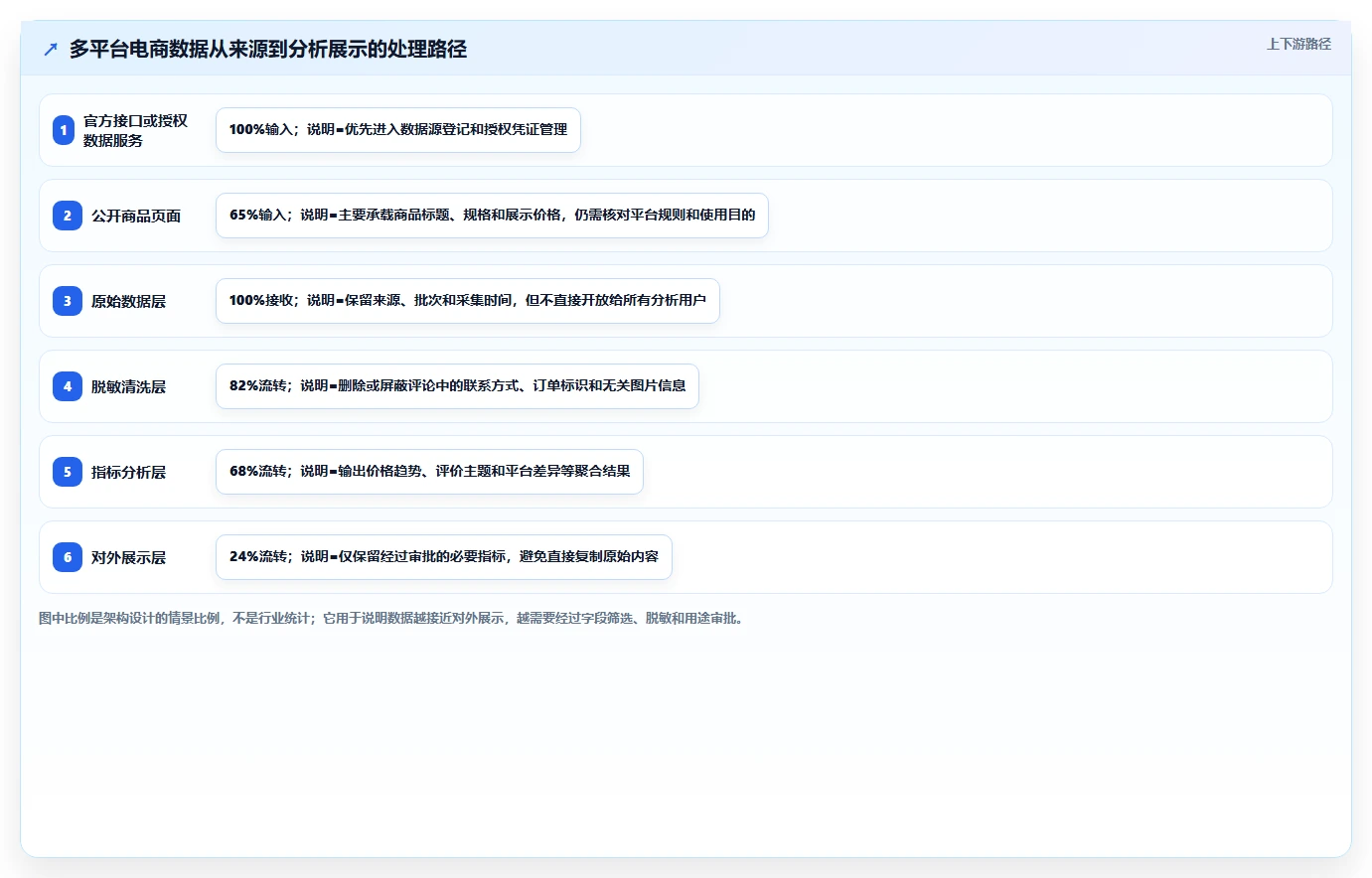
Task: Click the 对外展示层 label
Action: 128,557
